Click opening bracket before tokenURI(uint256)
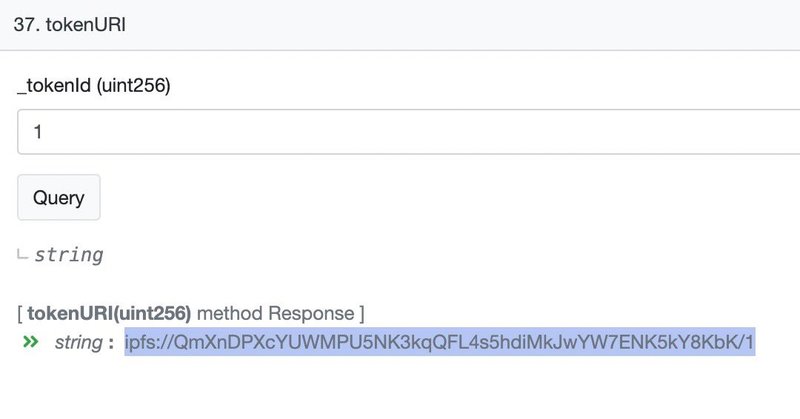The height and width of the screenshot is (419, 800). [20, 313]
